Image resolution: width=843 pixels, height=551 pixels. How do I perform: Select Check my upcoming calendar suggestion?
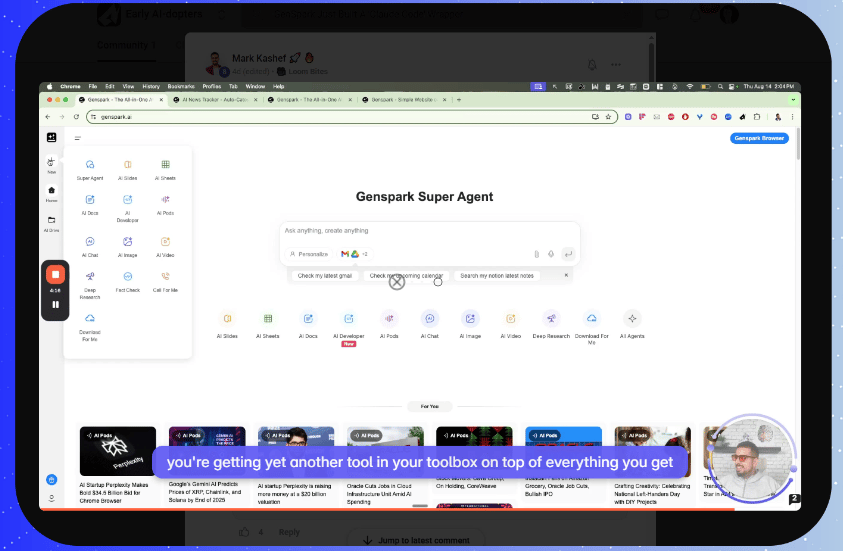(406, 276)
